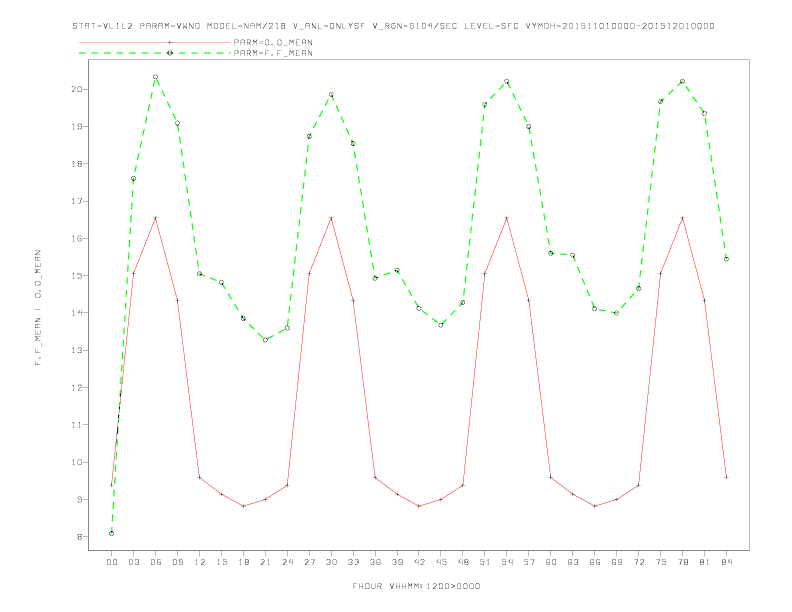Screen dimensions: 792x612
Task: Select the red O.O_MEAN point at hour 84
Action: click(x=726, y=477)
